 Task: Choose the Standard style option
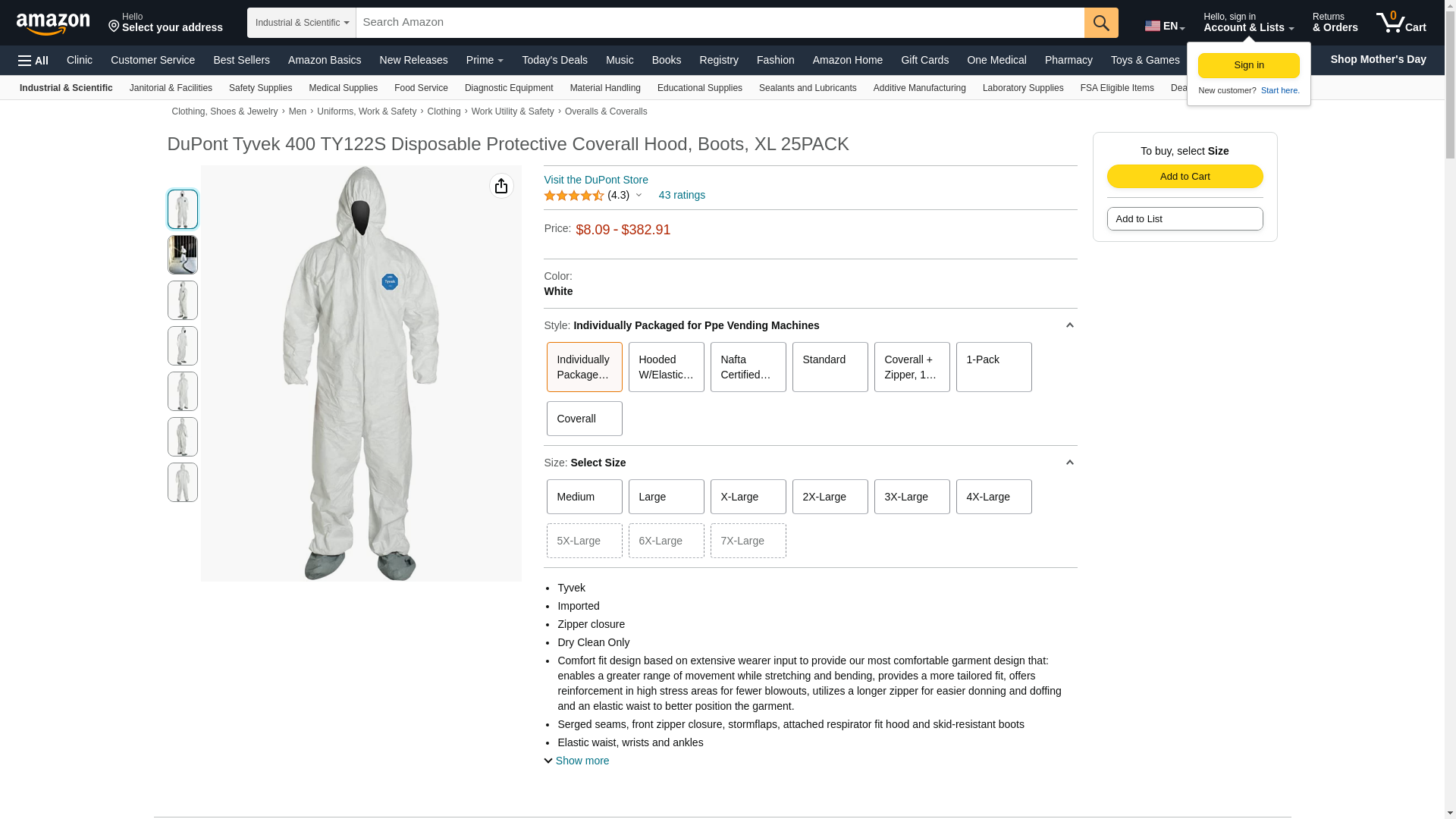tap(830, 367)
